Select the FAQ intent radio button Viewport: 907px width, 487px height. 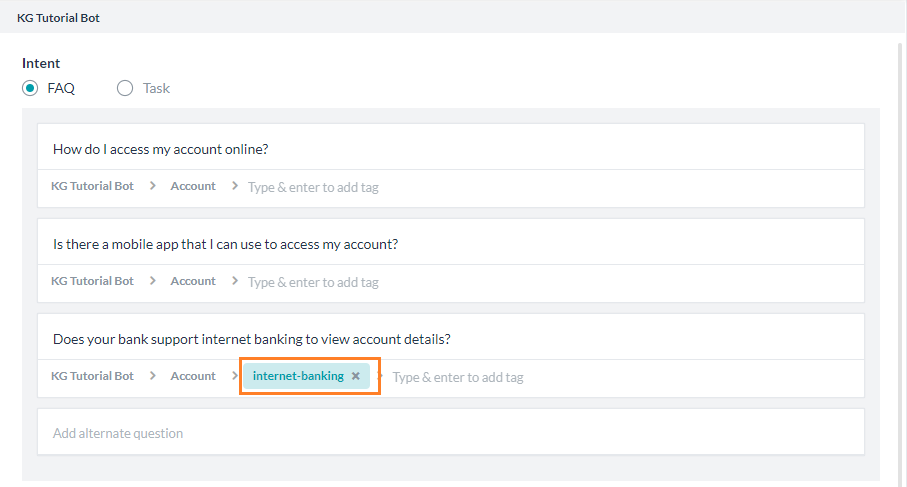30,88
